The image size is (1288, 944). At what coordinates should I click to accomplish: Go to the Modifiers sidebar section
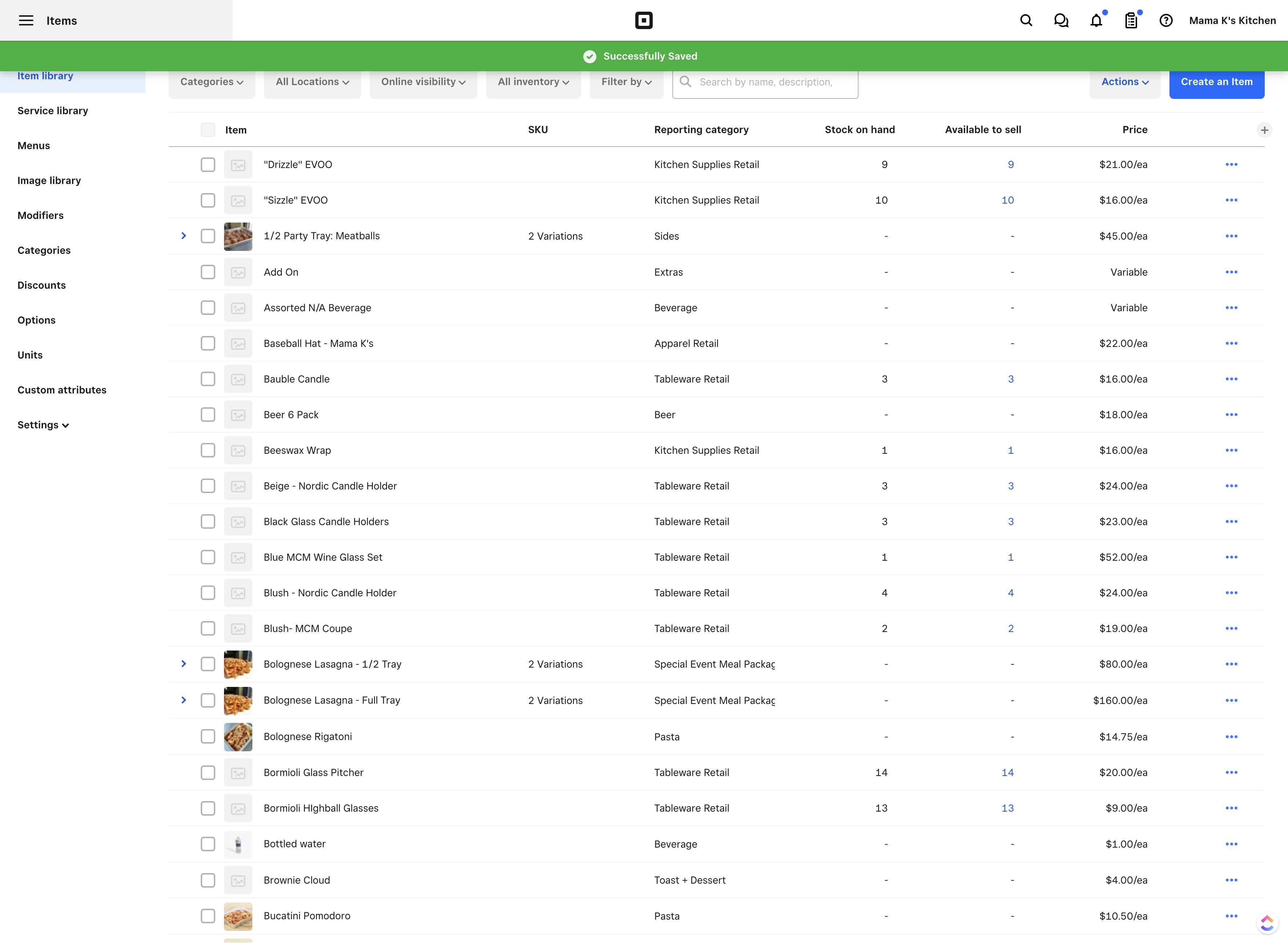[40, 215]
